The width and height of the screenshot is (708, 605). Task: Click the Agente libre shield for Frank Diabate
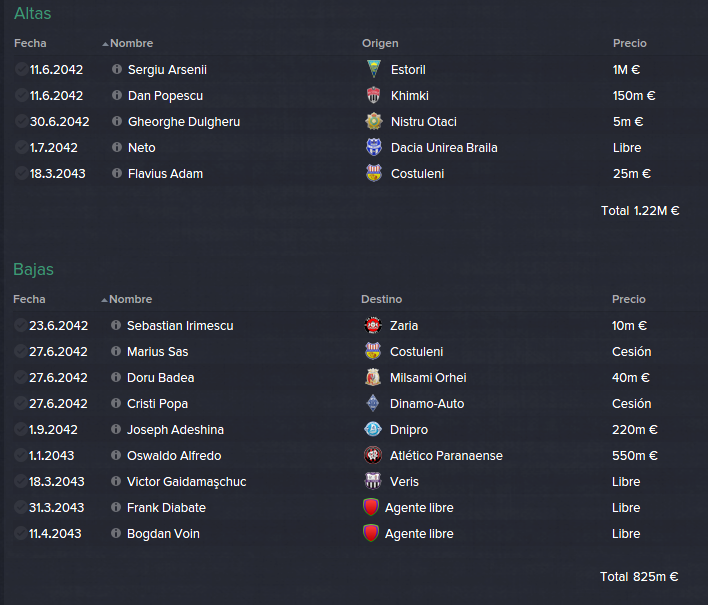(x=371, y=507)
